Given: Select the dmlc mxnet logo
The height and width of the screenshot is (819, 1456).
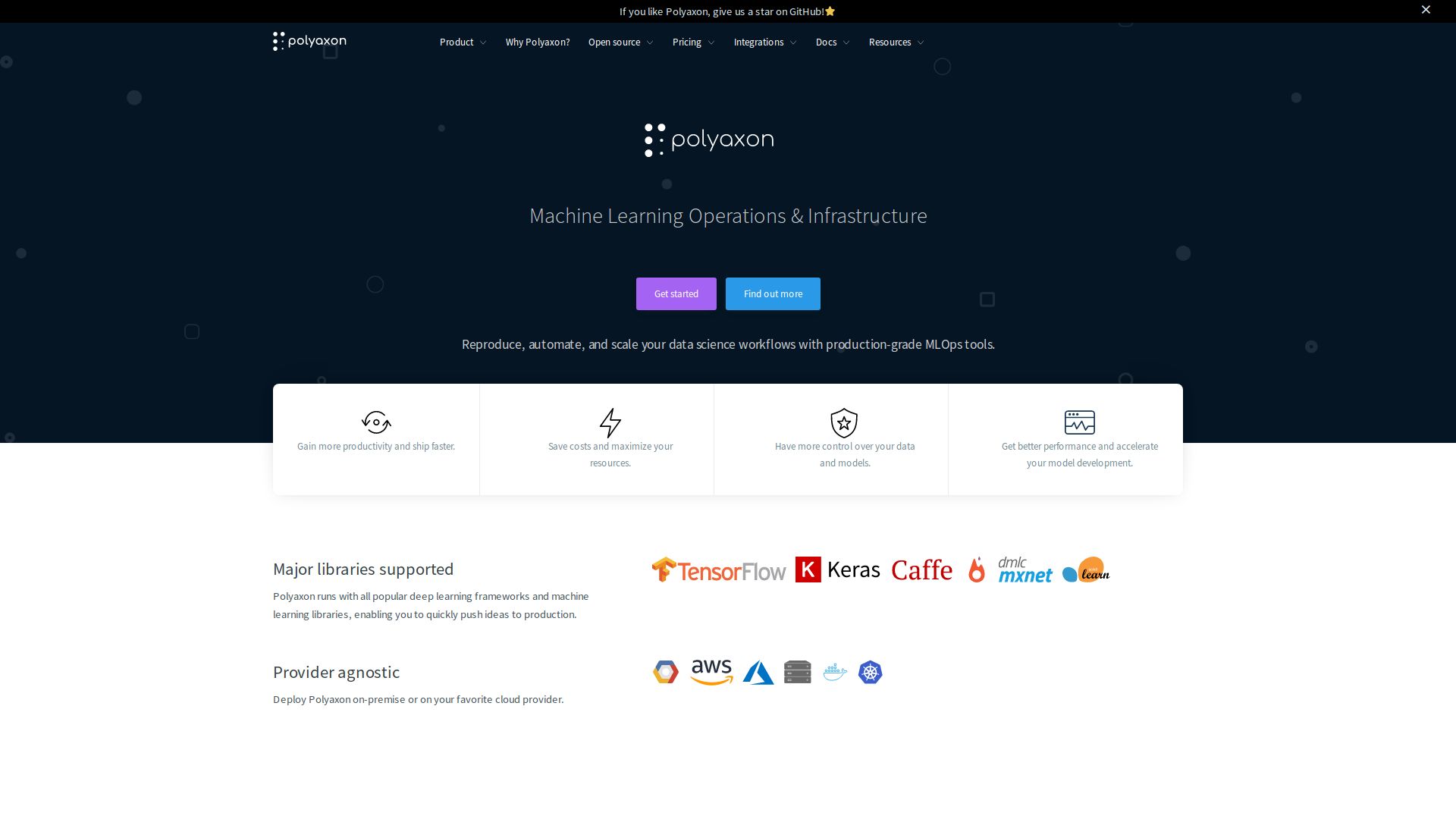Looking at the screenshot, I should coord(1025,570).
